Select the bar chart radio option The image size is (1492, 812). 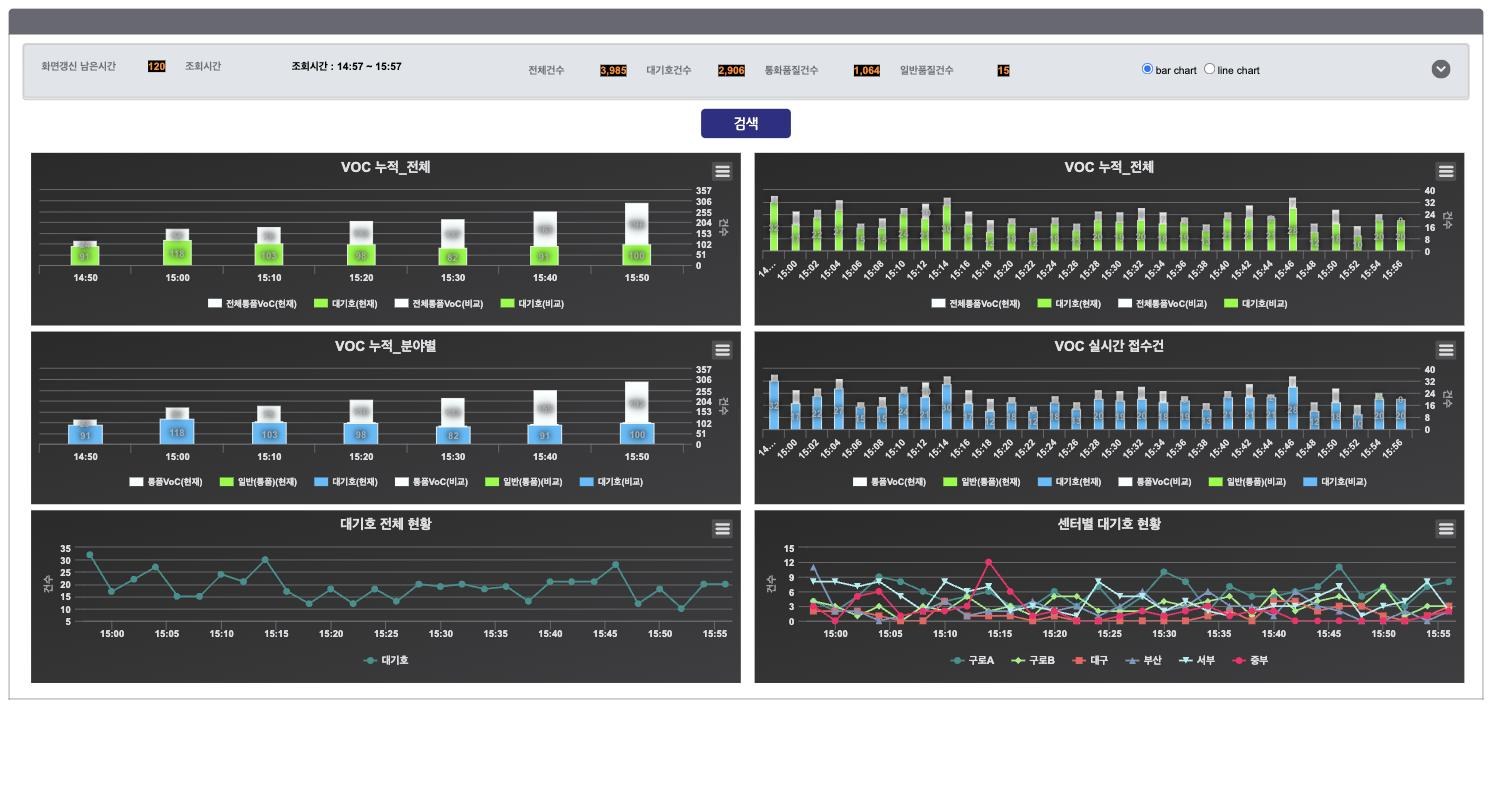[x=1147, y=69]
